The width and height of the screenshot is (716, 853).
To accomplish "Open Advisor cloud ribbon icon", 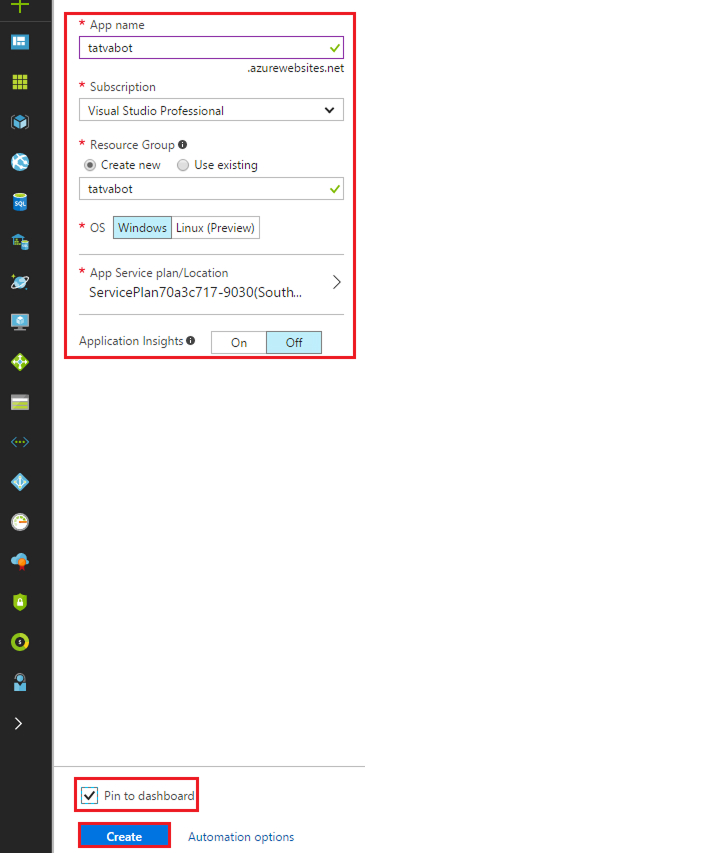I will [x=20, y=562].
